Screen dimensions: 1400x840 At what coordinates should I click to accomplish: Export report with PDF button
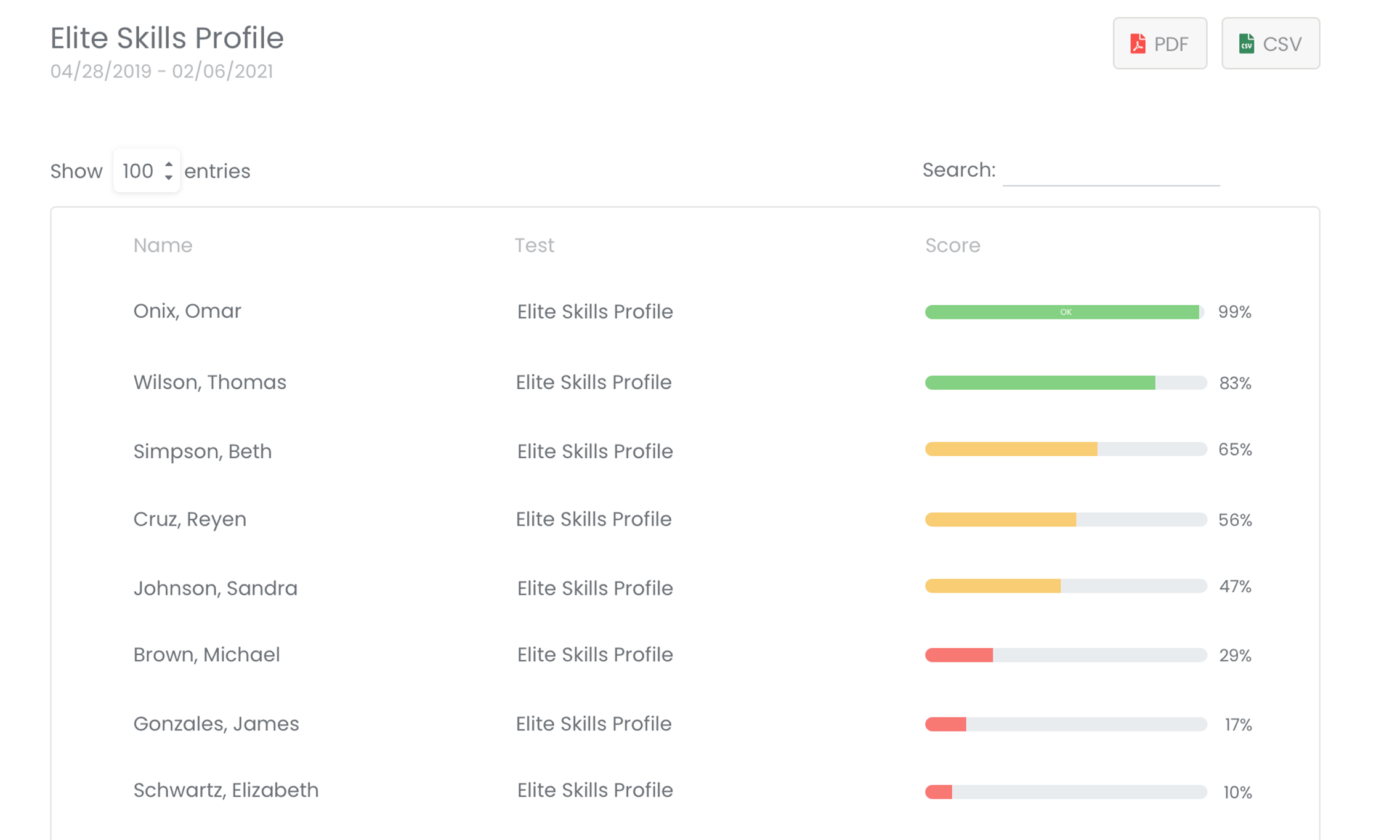pyautogui.click(x=1159, y=44)
